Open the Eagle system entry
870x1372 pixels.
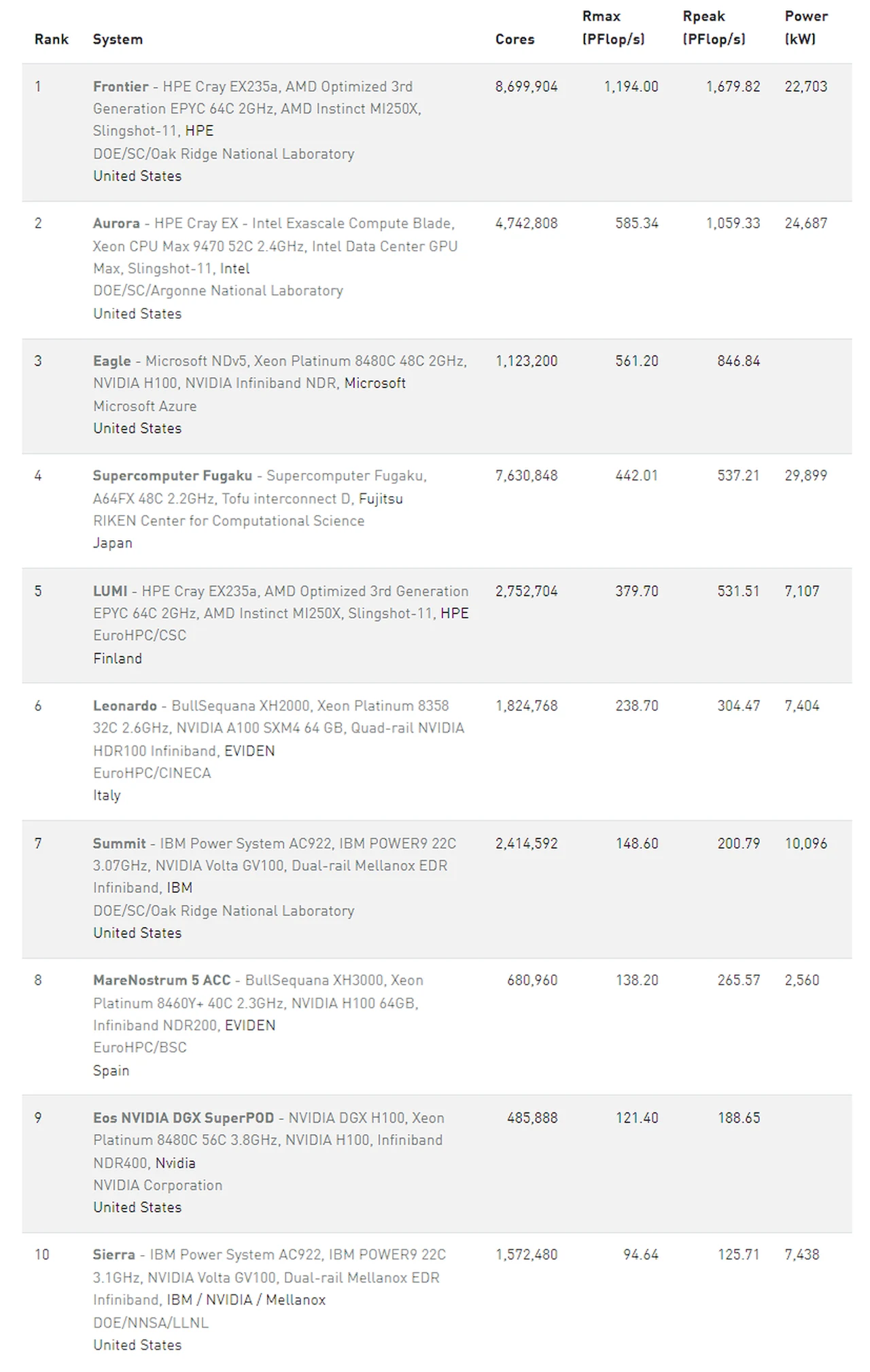pyautogui.click(x=111, y=361)
